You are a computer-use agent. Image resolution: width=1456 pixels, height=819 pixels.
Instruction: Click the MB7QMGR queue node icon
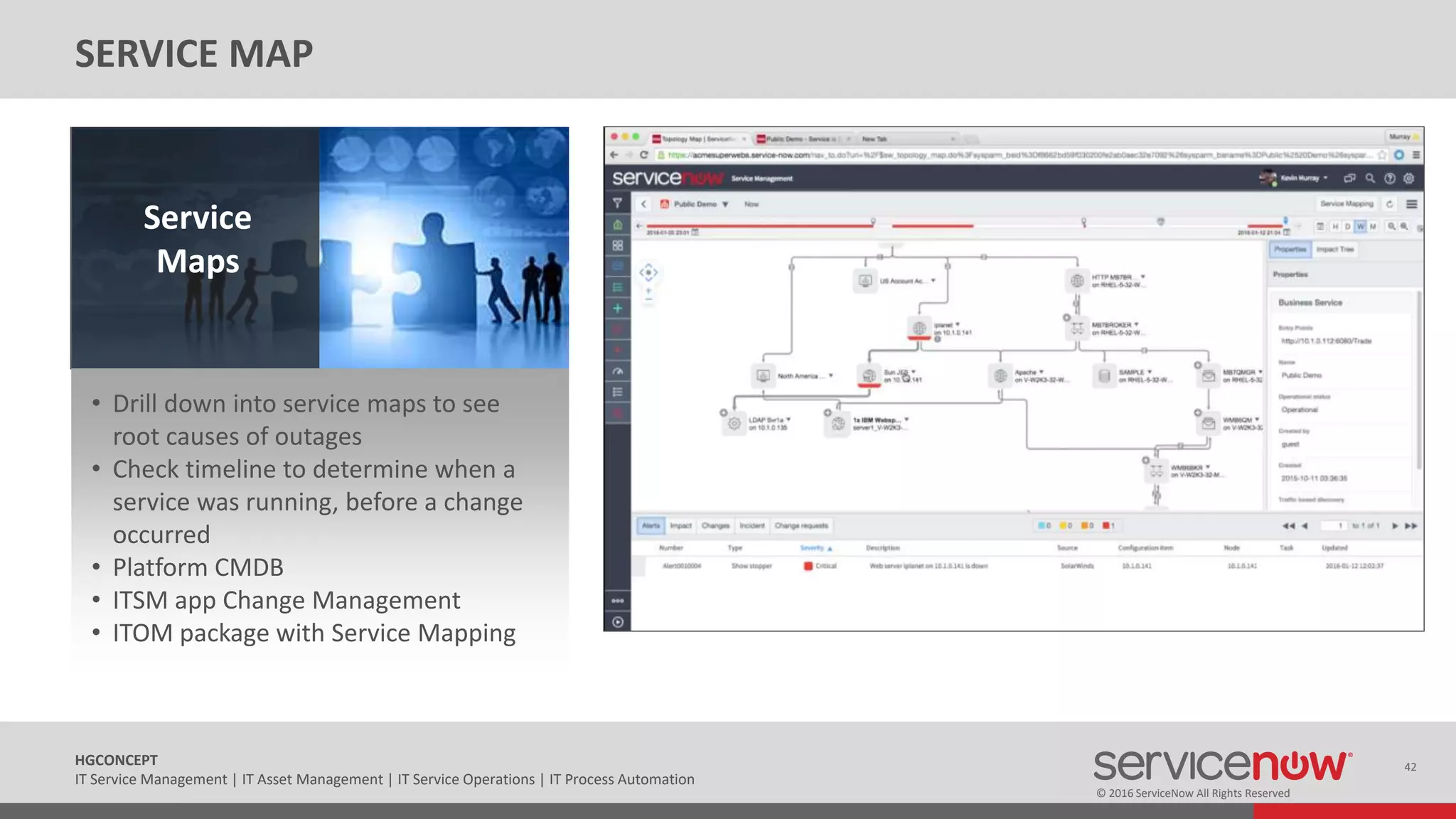[1209, 375]
